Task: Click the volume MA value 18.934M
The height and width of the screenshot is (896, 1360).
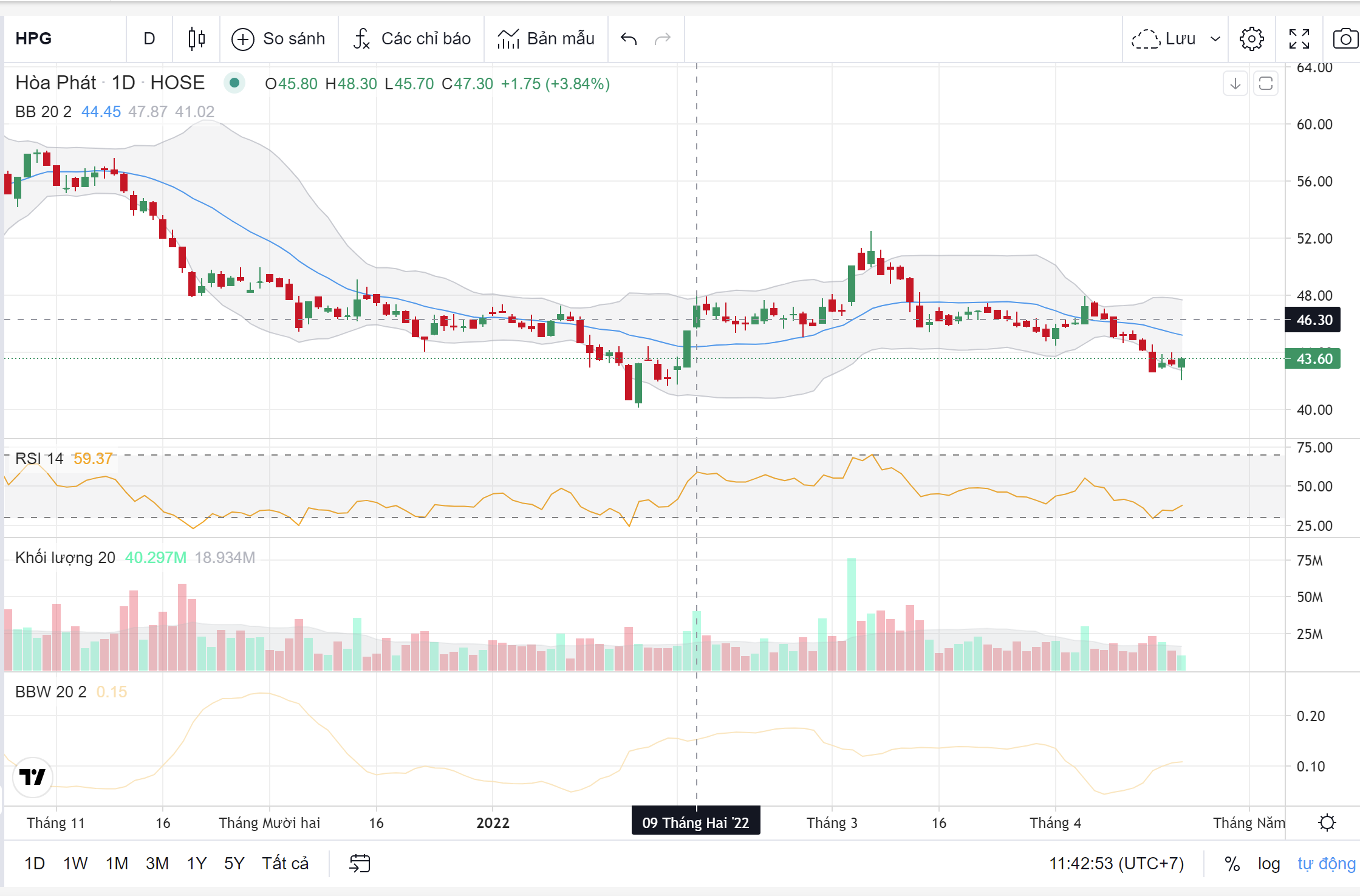Action: [x=225, y=558]
